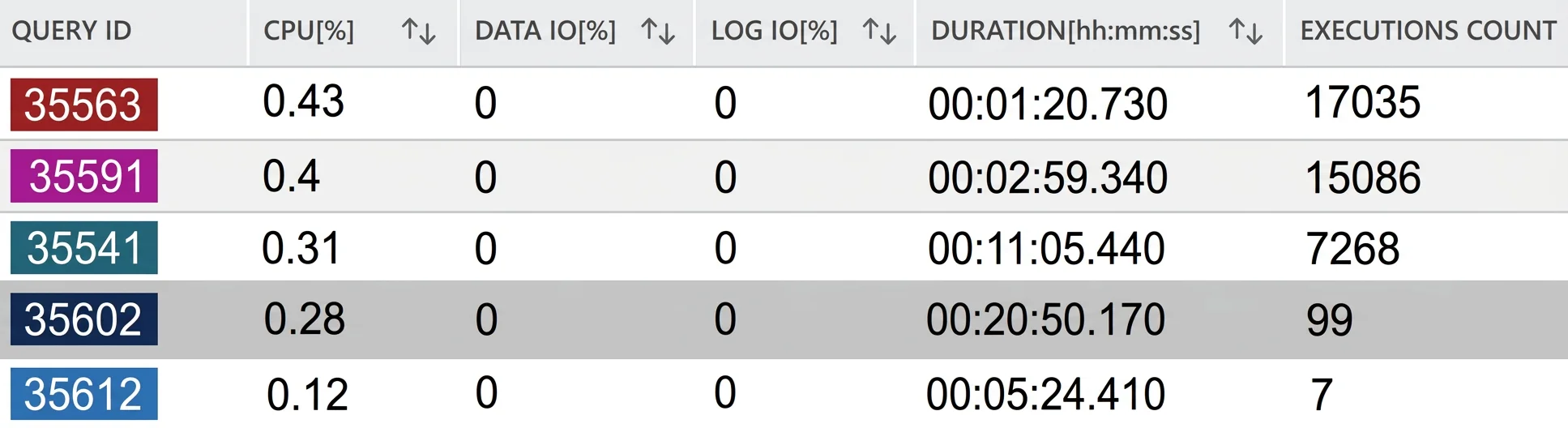
Task: Sort by DURATION using the arrows icon
Action: (1245, 32)
